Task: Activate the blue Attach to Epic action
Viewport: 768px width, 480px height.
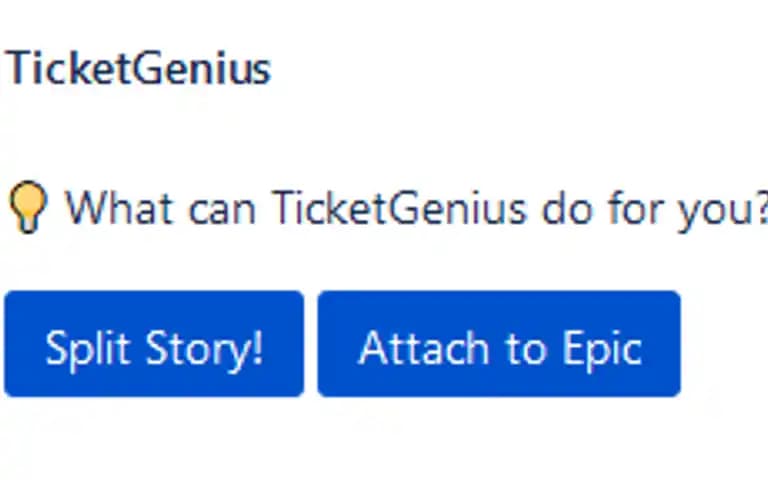Action: (x=499, y=344)
